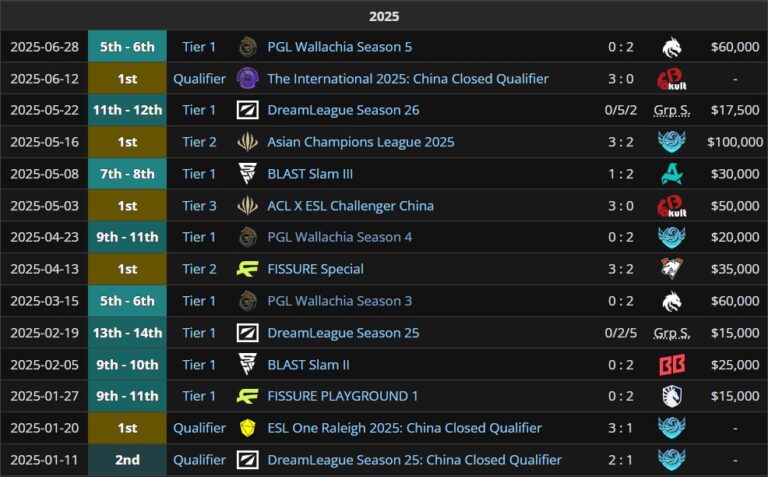Click the 2025 year header

pyautogui.click(x=384, y=16)
